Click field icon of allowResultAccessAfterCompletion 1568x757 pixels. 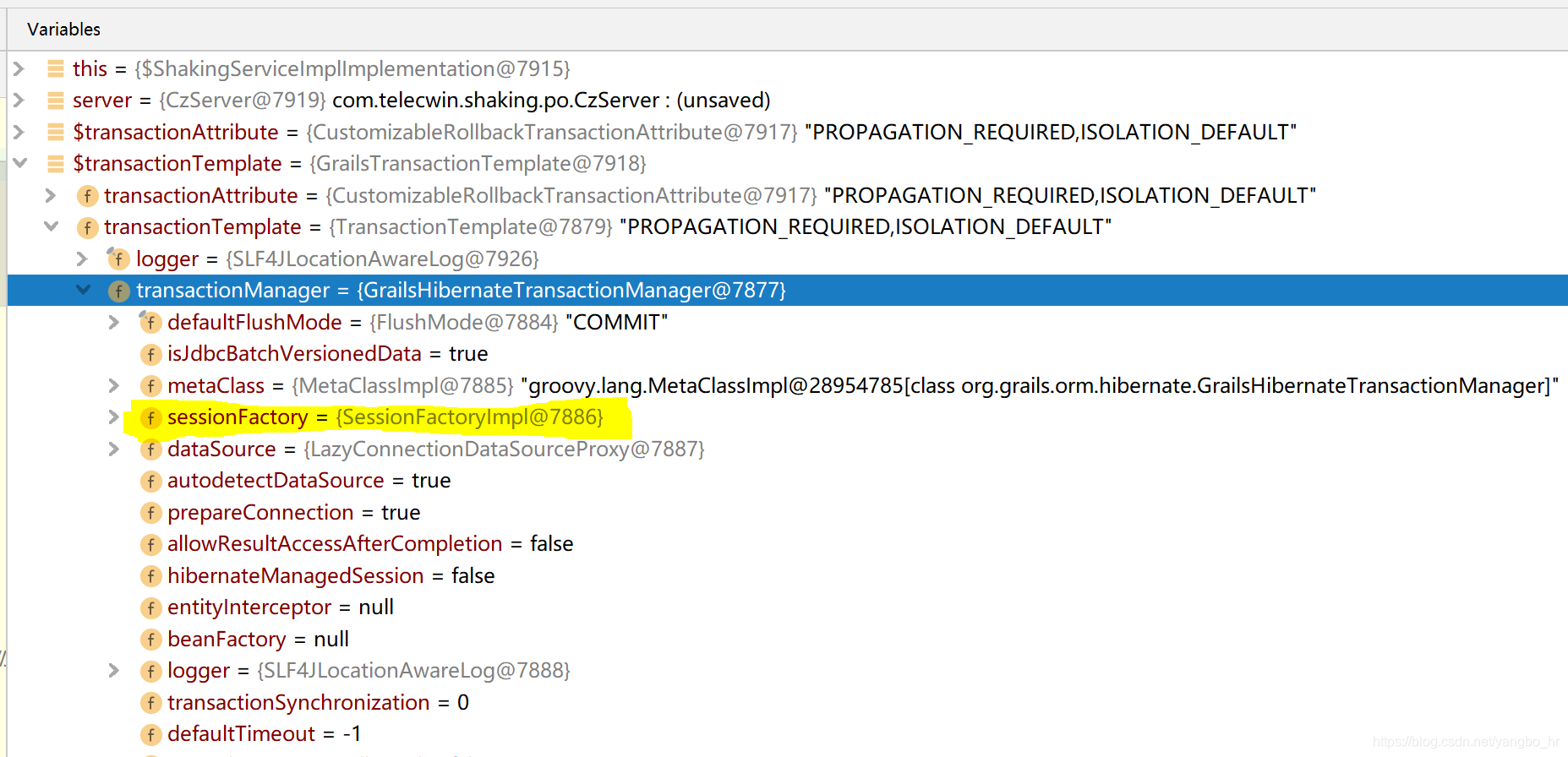[150, 544]
